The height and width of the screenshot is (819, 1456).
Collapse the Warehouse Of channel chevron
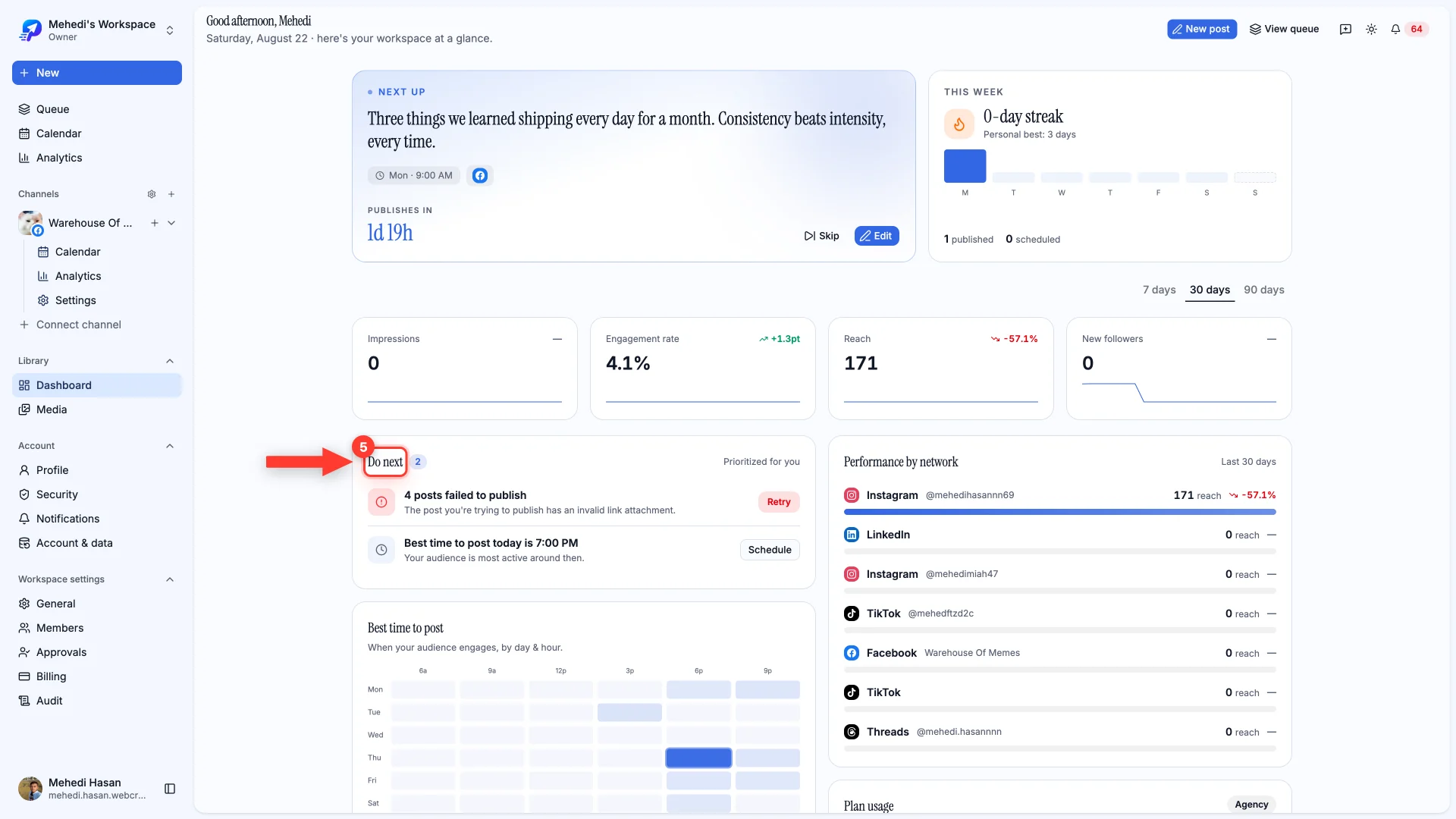click(x=171, y=223)
